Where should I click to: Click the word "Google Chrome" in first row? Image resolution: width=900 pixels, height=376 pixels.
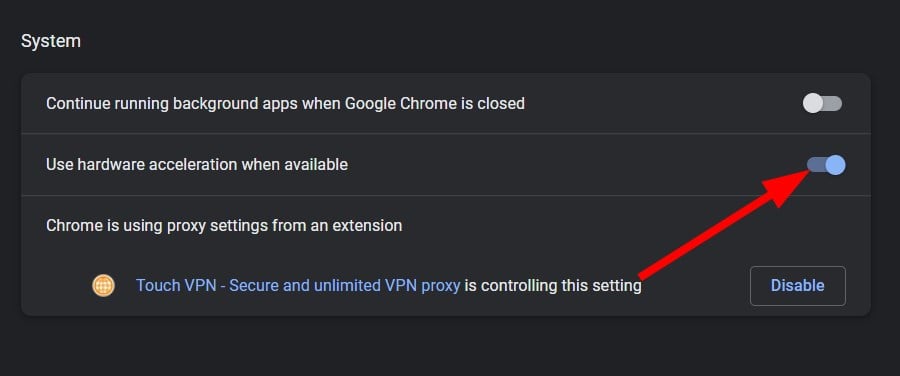(x=398, y=103)
